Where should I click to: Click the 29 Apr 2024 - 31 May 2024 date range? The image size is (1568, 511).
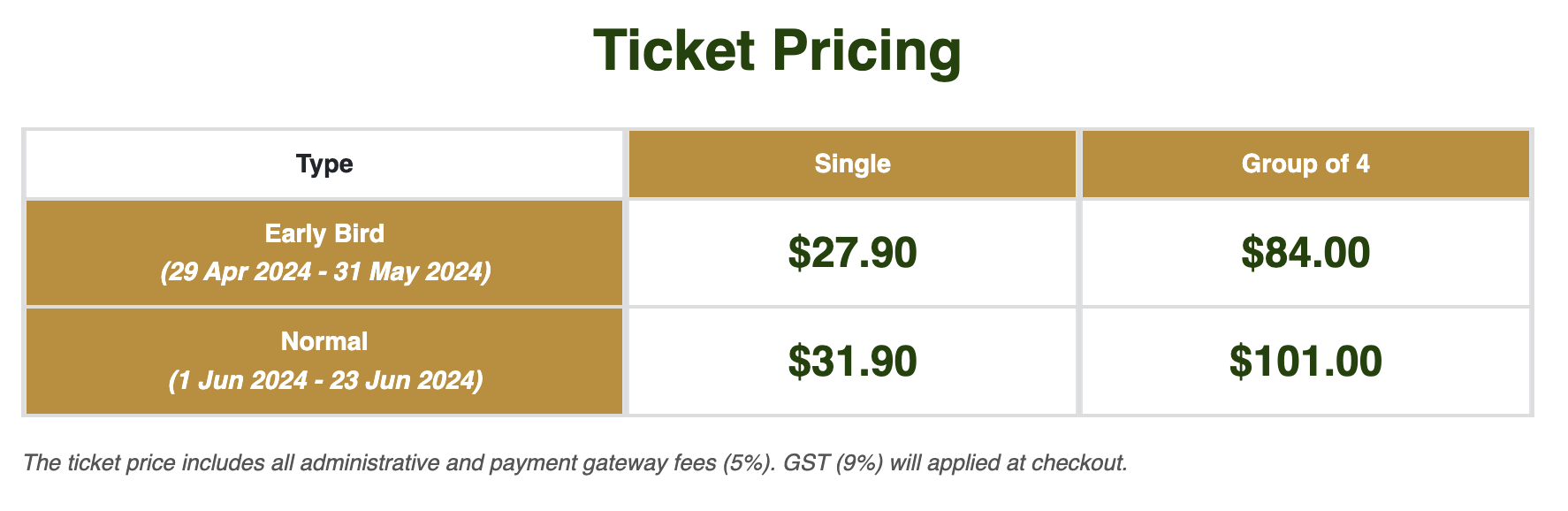[x=325, y=271]
